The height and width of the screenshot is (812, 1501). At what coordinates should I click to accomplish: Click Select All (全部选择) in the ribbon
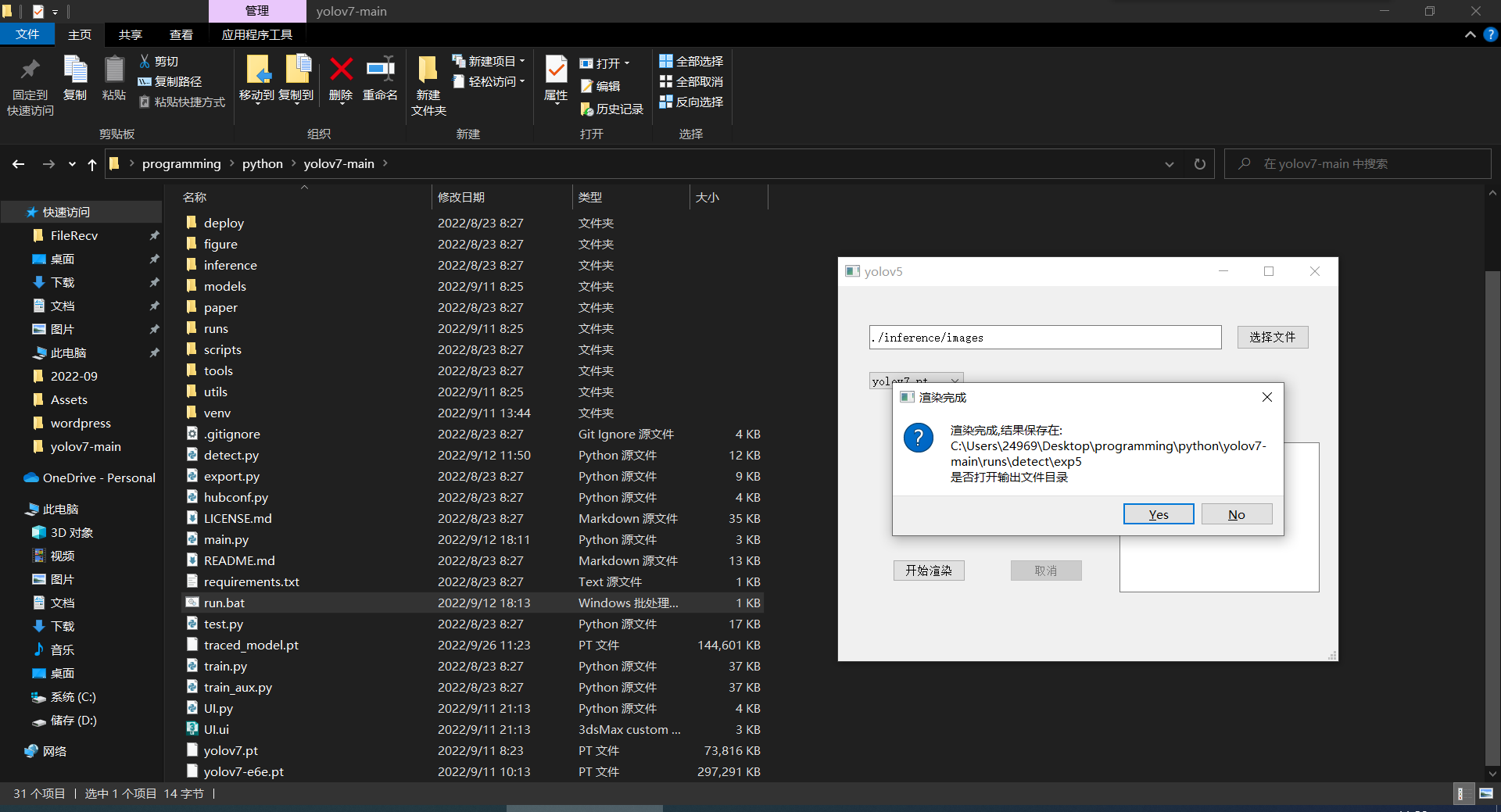point(691,61)
